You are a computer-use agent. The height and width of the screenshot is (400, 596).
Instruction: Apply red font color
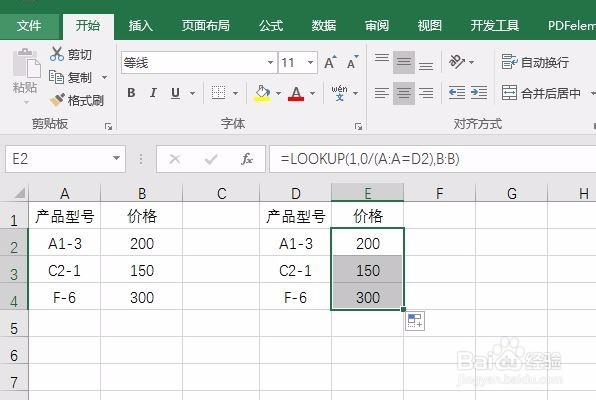coord(296,93)
